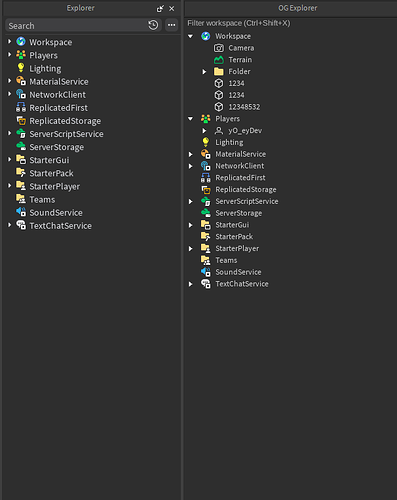Expand MaterialService in the Explorer panel
This screenshot has height=500, width=397.
[9, 81]
